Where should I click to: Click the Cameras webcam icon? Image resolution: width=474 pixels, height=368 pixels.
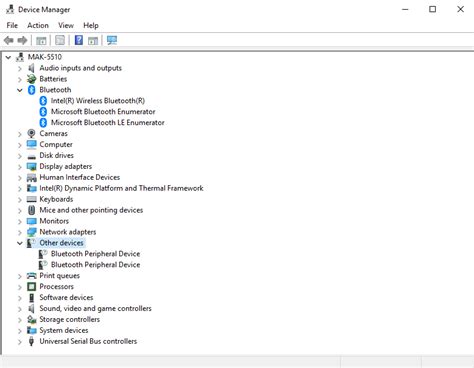tap(31, 134)
